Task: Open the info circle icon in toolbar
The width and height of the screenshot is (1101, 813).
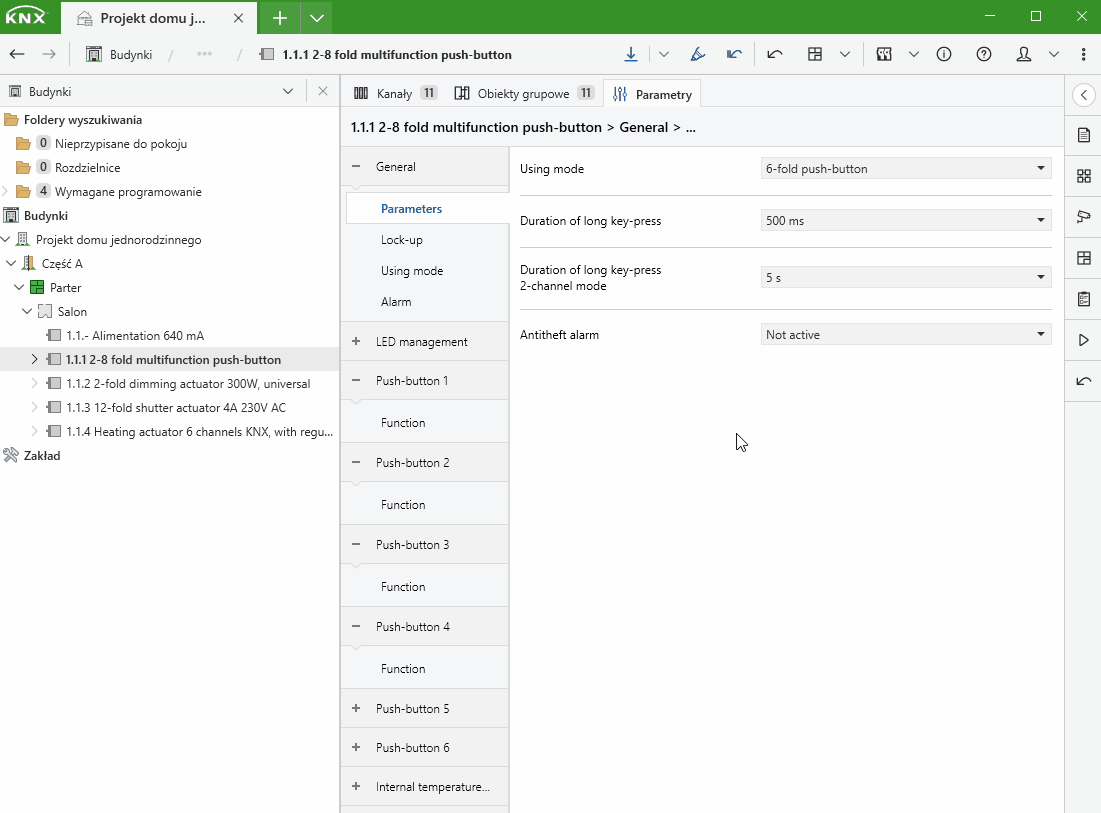Action: [x=944, y=54]
